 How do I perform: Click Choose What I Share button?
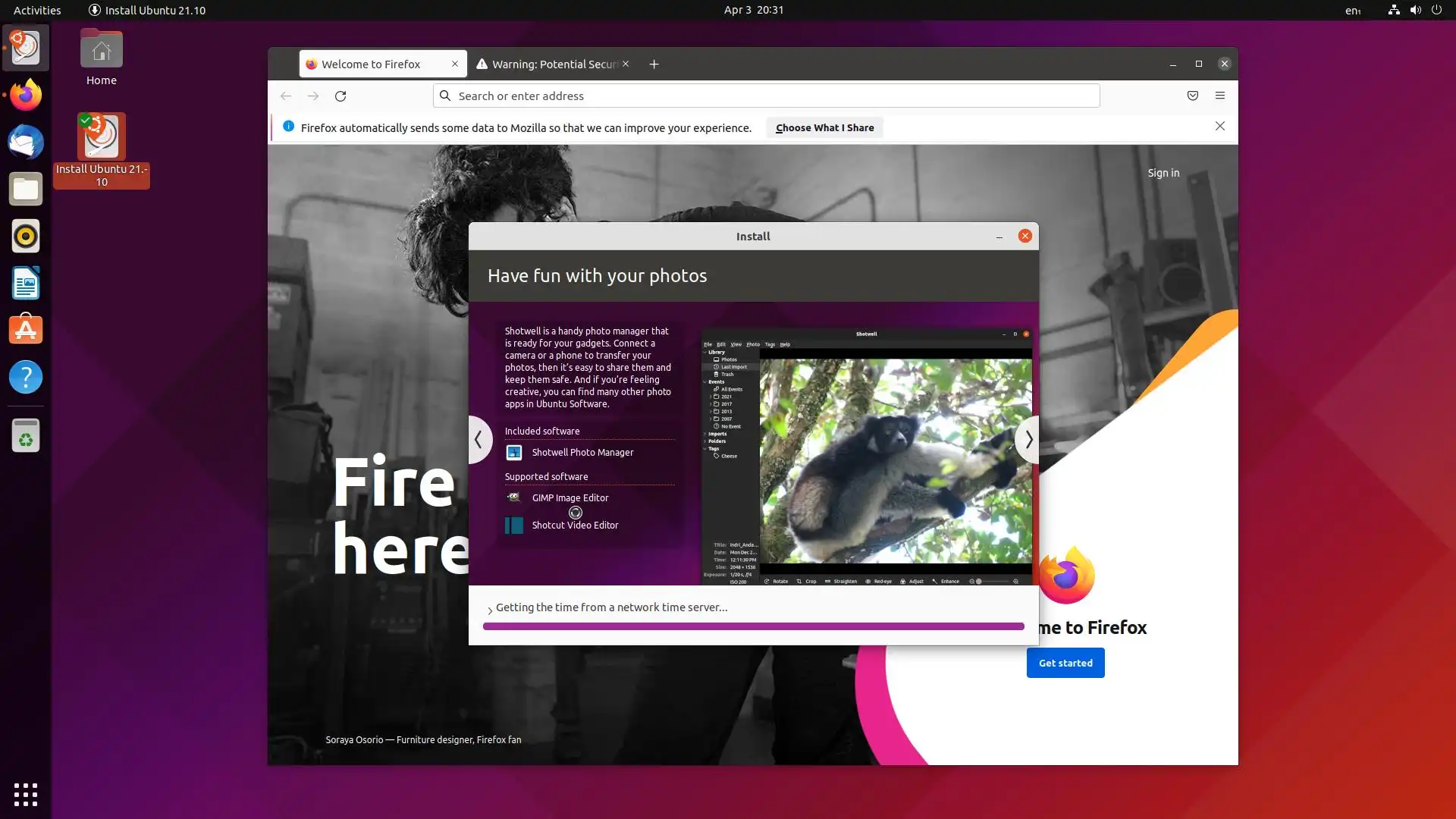pos(824,127)
